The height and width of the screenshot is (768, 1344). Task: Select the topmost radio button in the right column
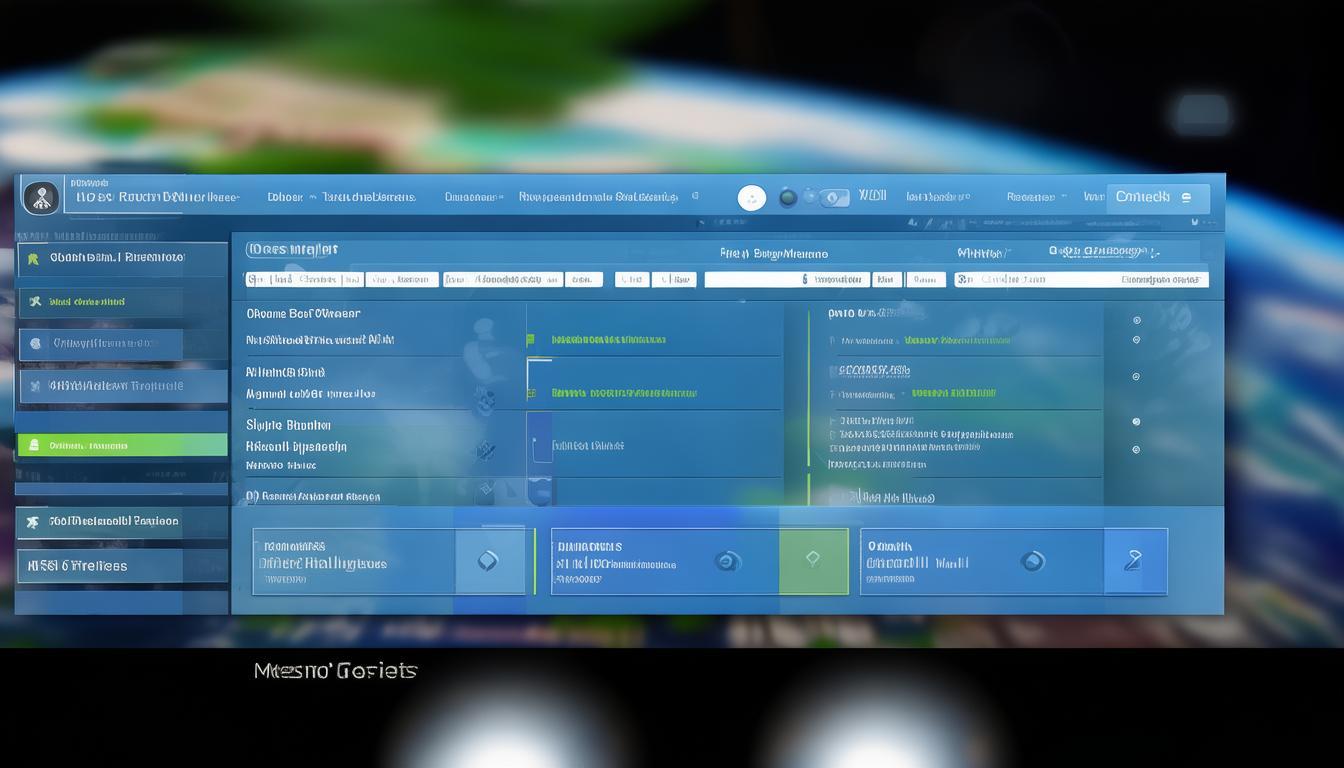[1136, 320]
